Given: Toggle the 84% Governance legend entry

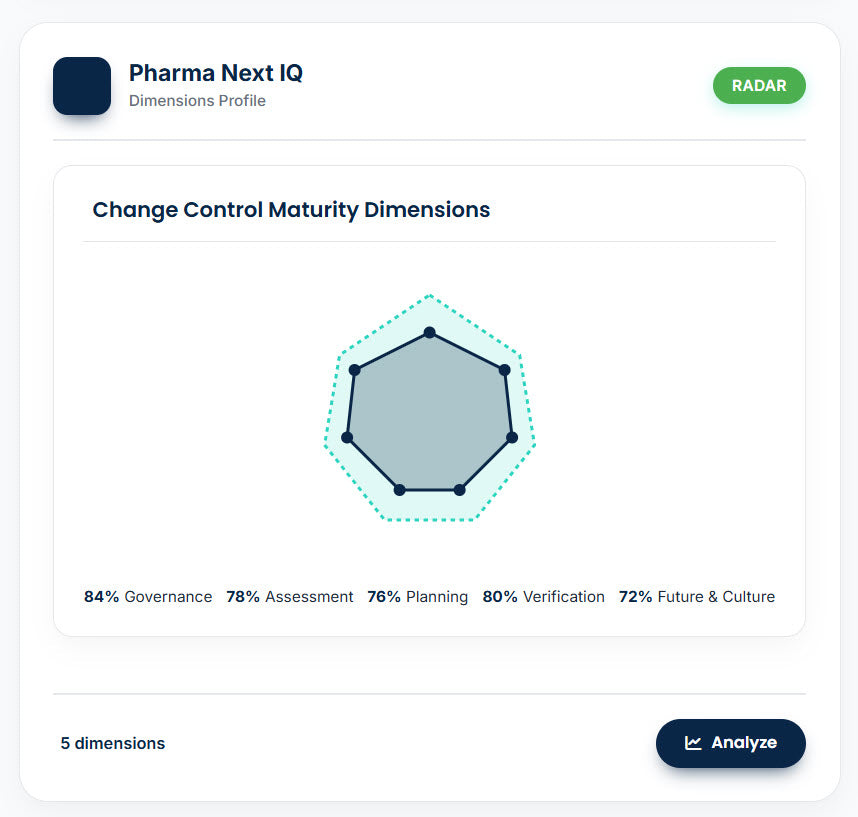Looking at the screenshot, I should 147,596.
